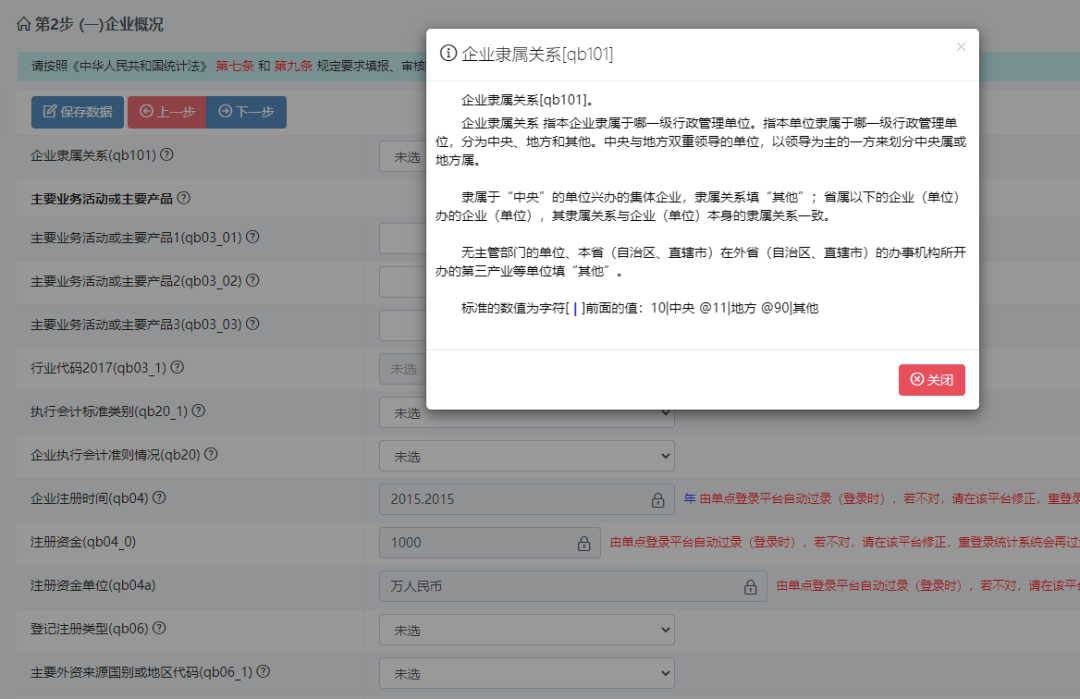The image size is (1080, 699).
Task: Open 执行会计标准类别 dropdown
Action: (526, 413)
